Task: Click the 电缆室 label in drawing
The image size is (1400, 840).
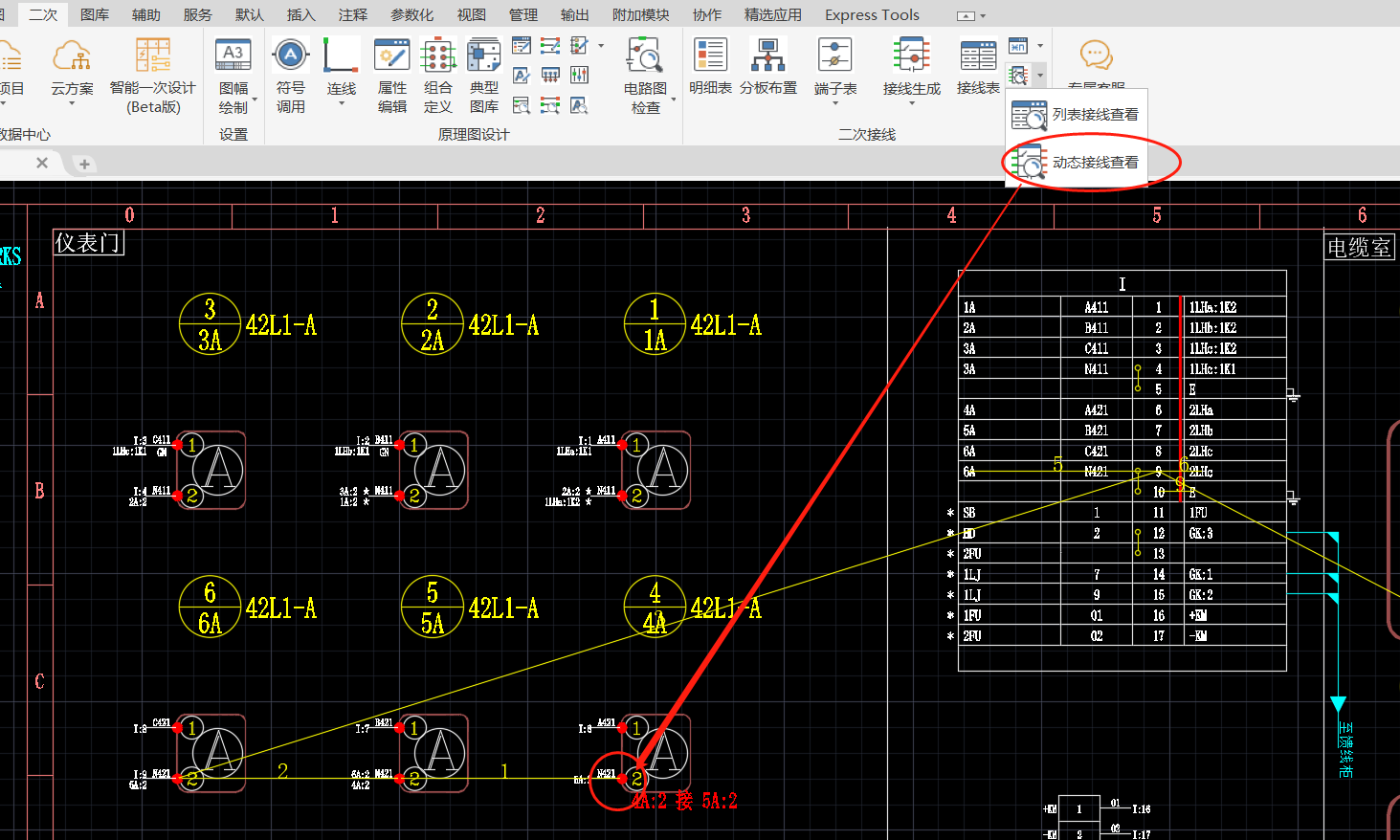Action: [x=1359, y=248]
